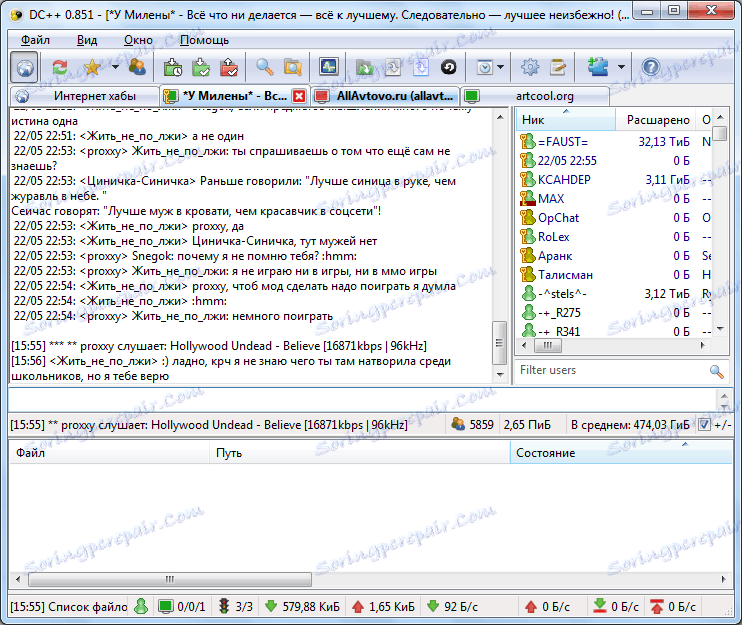Open the download queue toolbar icon
Image resolution: width=742 pixels, height=625 pixels.
[x=172, y=67]
